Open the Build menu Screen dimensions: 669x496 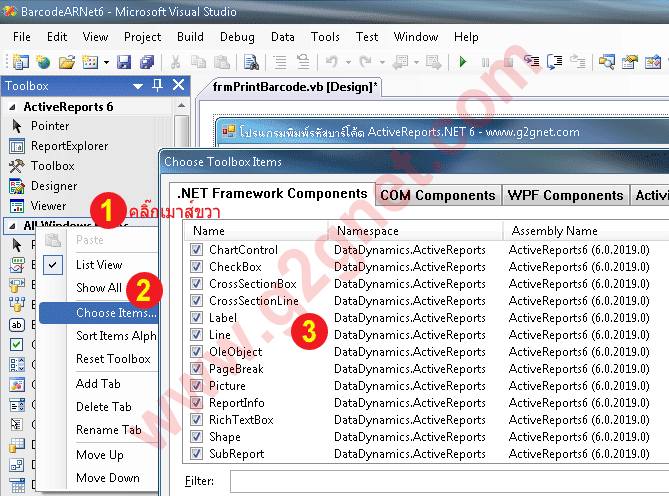(x=190, y=37)
